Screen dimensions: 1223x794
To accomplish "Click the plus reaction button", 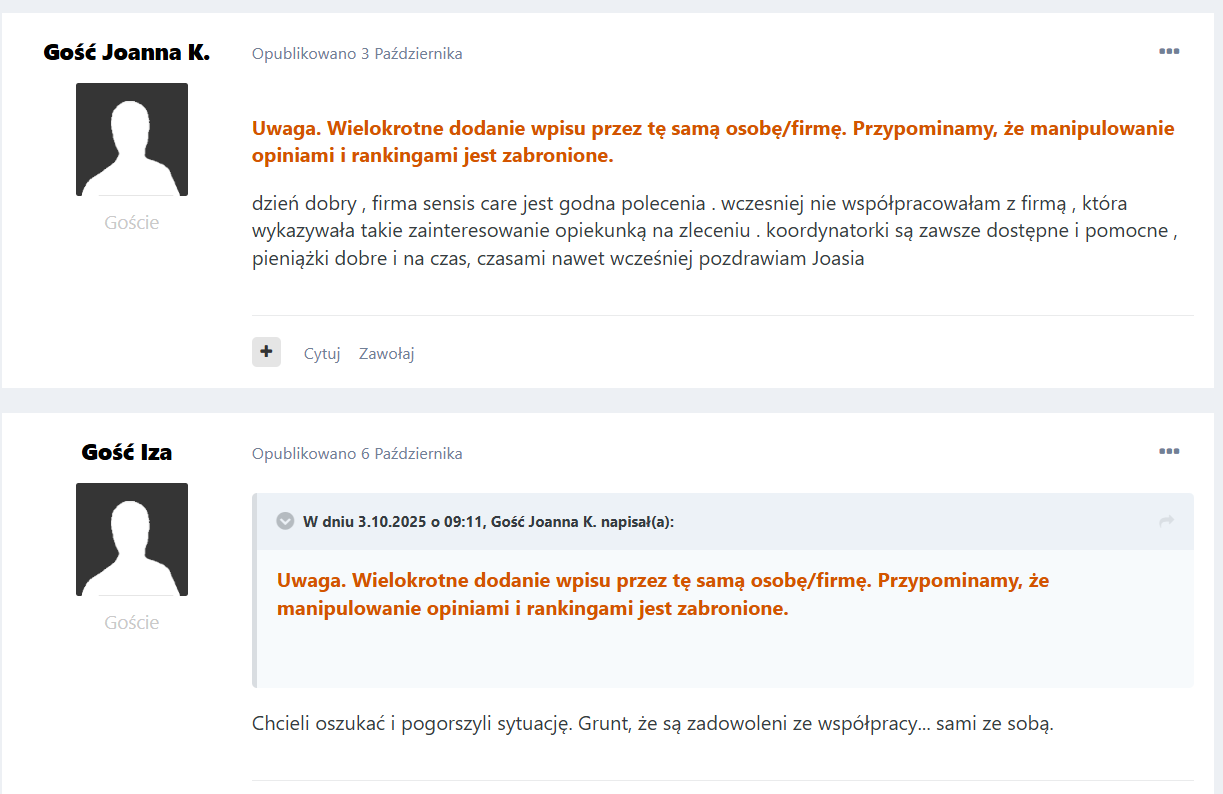I will [x=266, y=352].
